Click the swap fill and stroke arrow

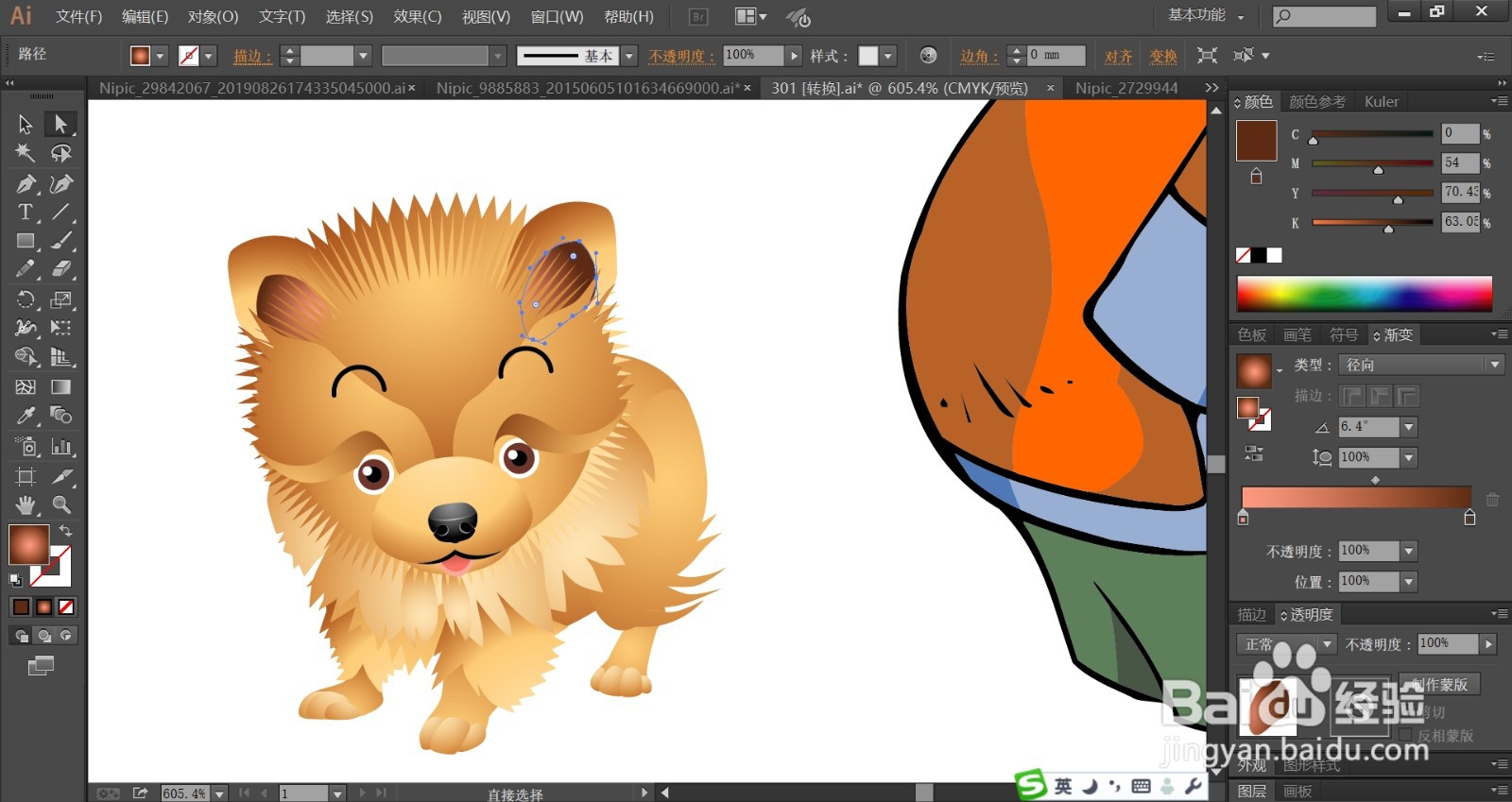66,531
